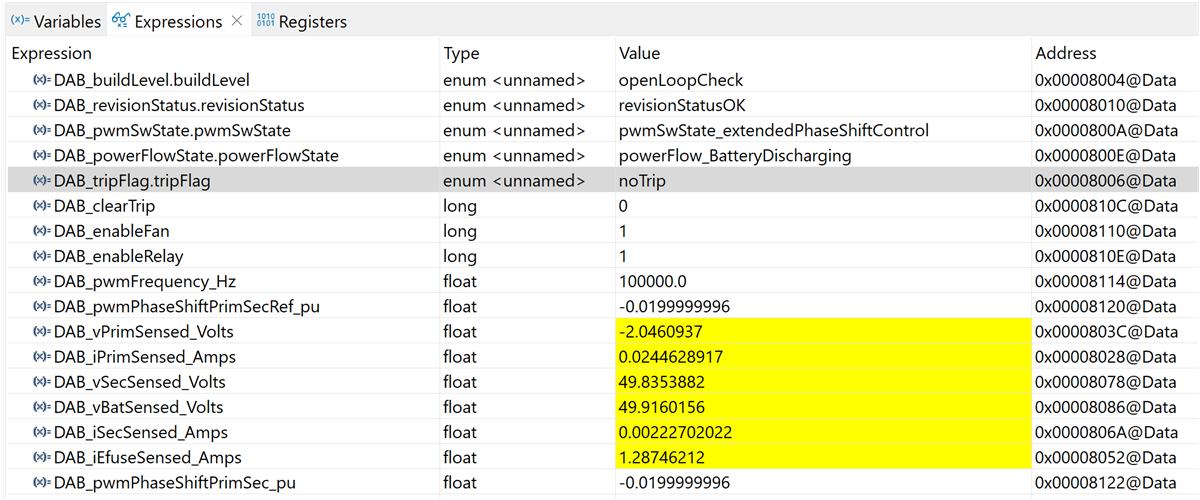This screenshot has height=500, width=1200.
Task: Click the icon beside DAB_pwmFrequency_Hz
Action: 42,282
